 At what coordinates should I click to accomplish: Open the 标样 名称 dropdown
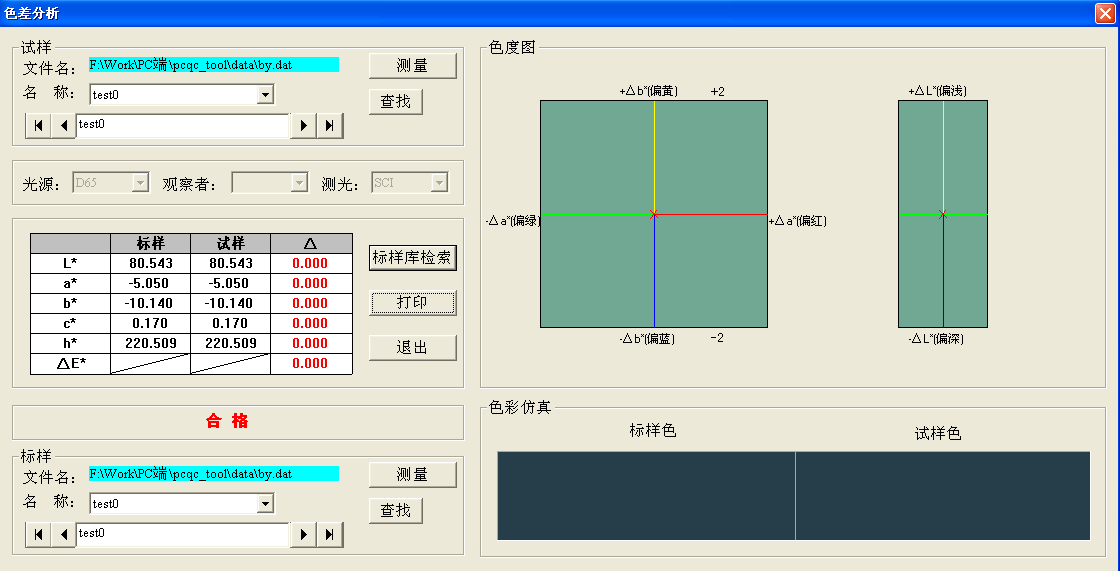265,504
